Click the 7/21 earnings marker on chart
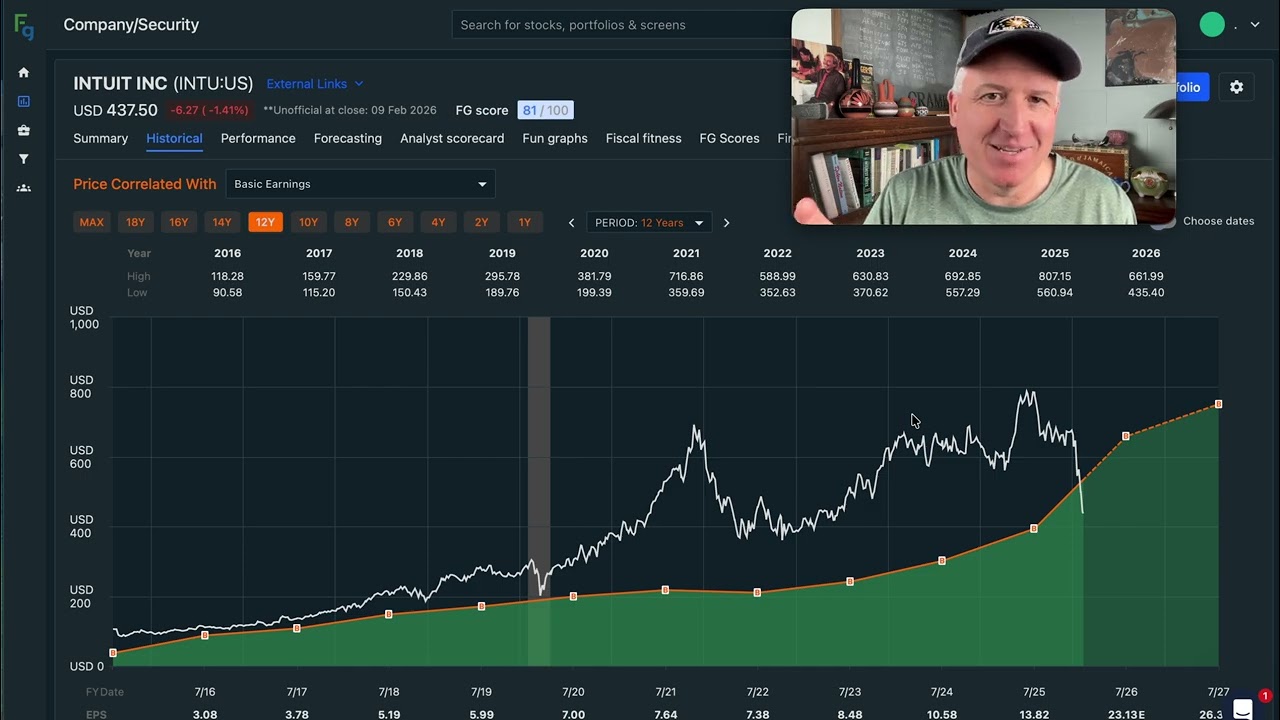 [x=665, y=590]
